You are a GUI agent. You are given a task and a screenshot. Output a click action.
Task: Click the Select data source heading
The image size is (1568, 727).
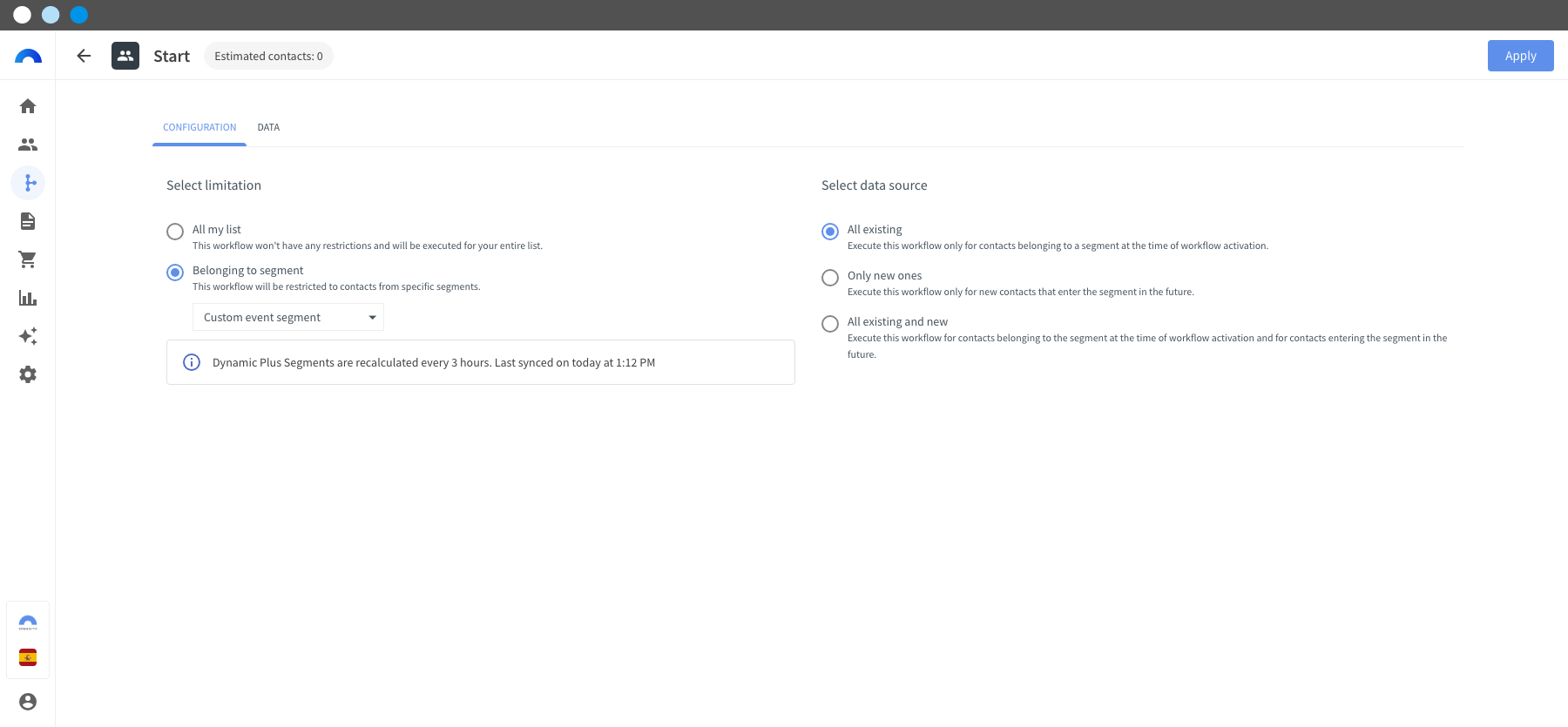pos(874,185)
